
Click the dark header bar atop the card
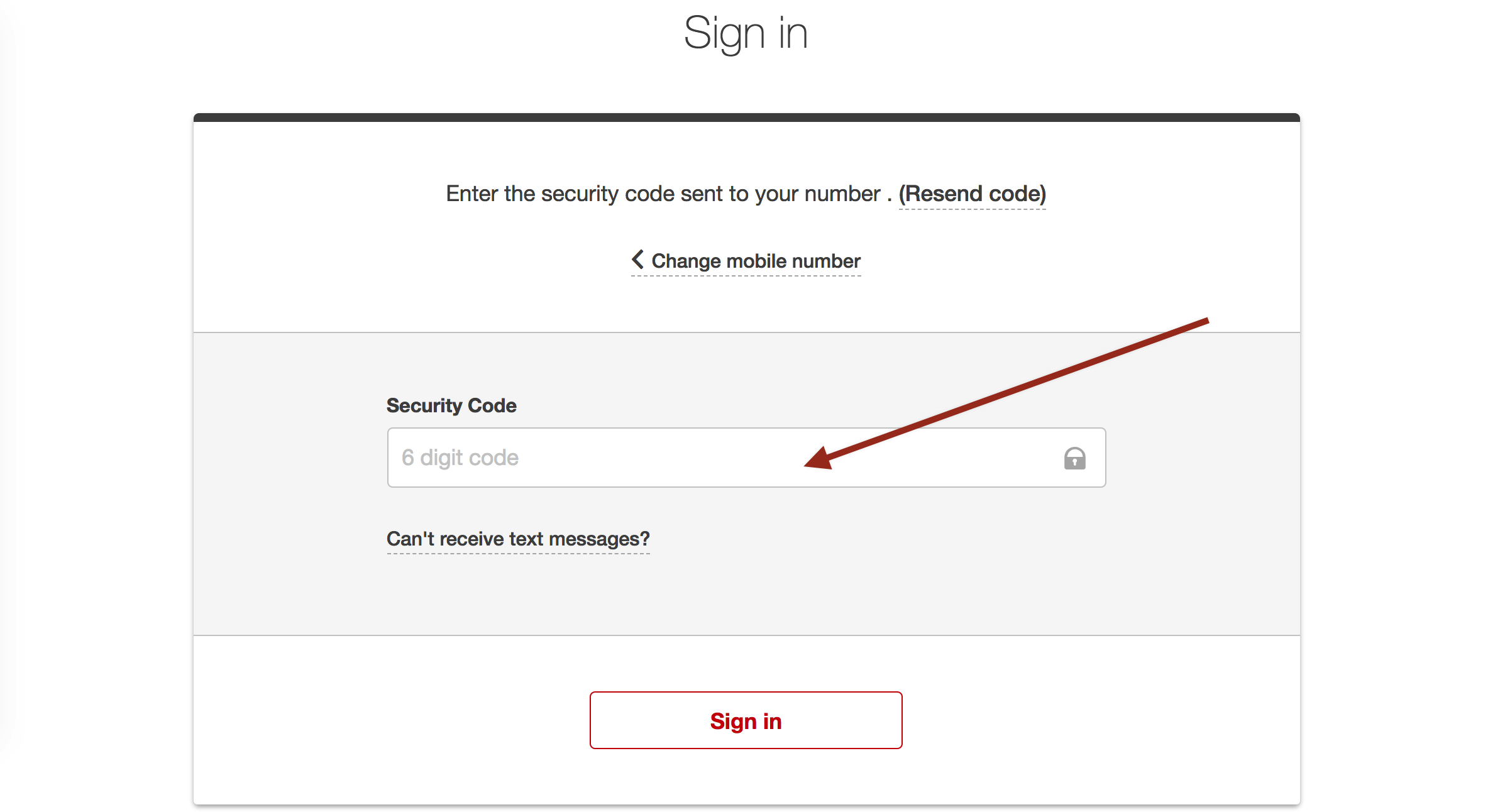coord(746,118)
